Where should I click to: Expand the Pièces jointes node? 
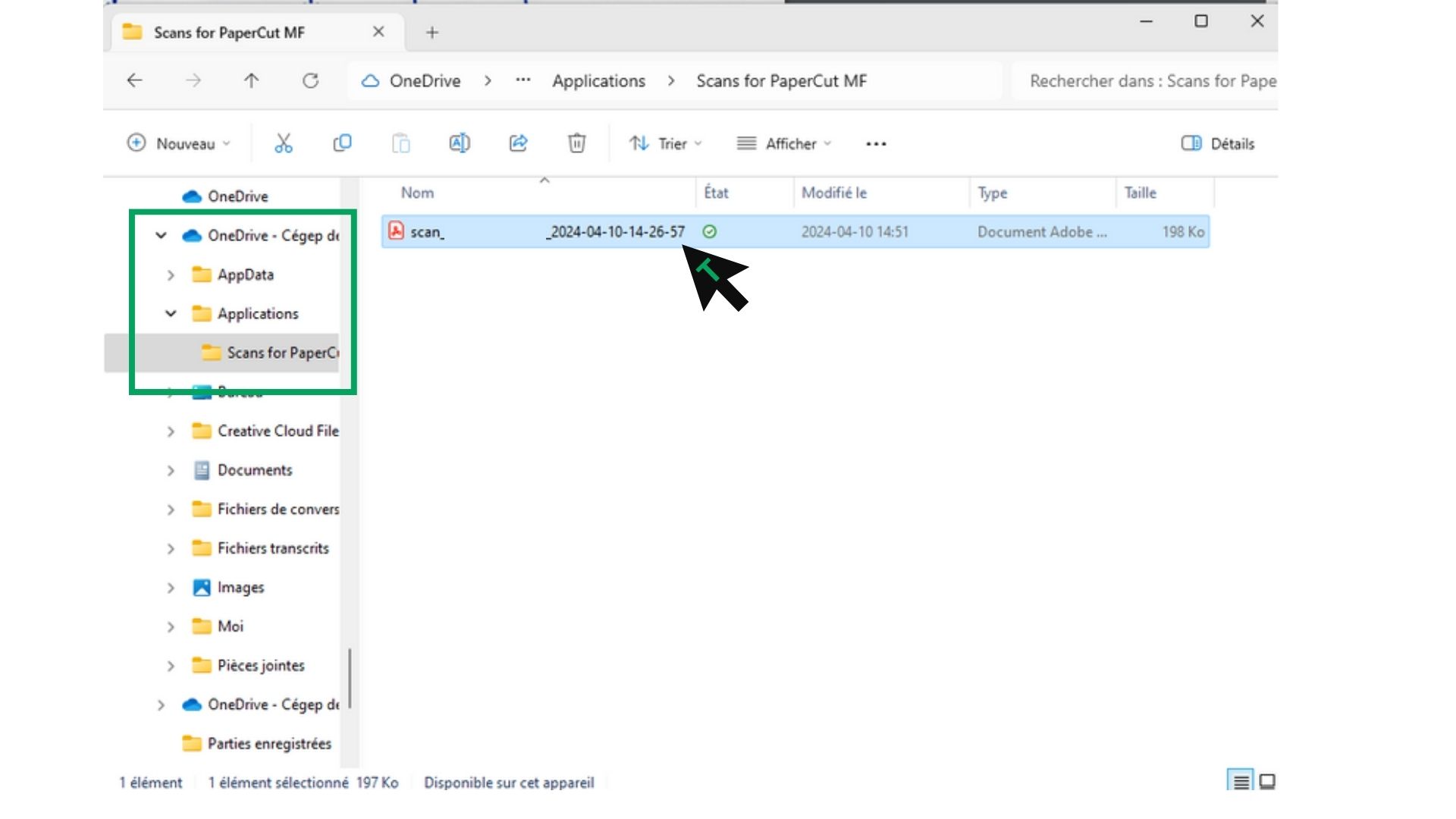171,666
